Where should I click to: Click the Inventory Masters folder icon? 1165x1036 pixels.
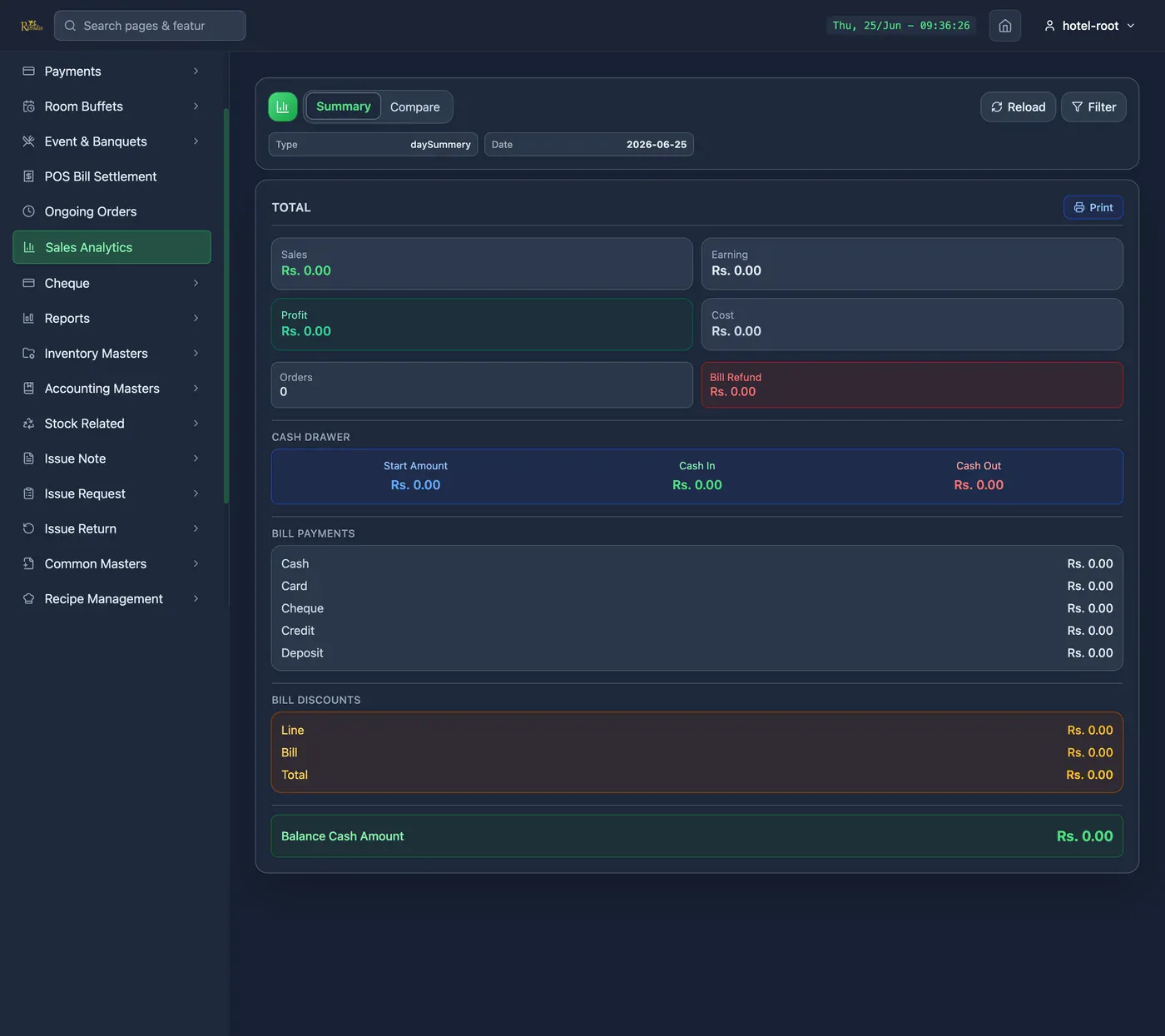point(28,353)
